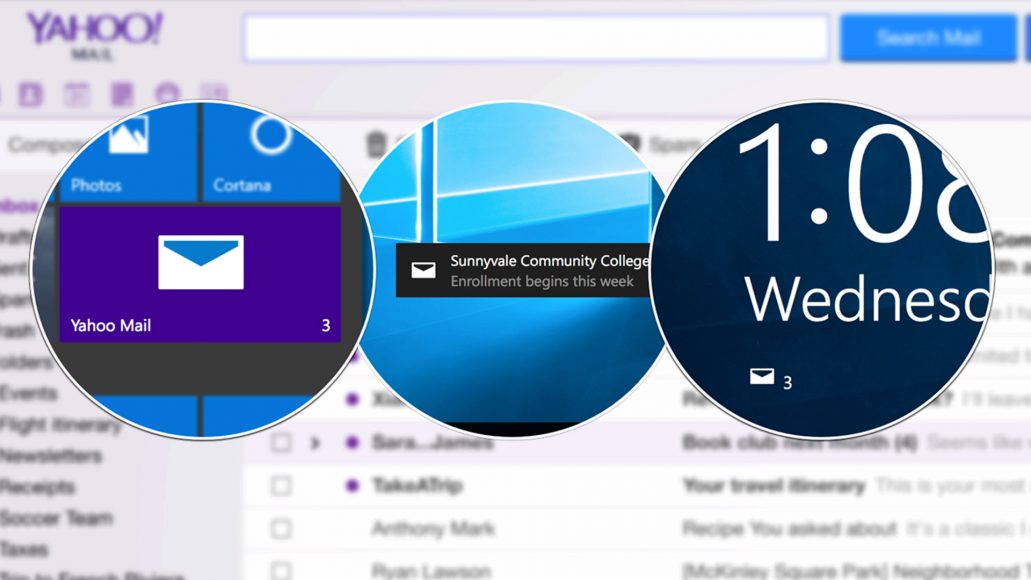Open the Notepad icon in Yahoo toolbar
The width and height of the screenshot is (1031, 580).
[x=122, y=95]
